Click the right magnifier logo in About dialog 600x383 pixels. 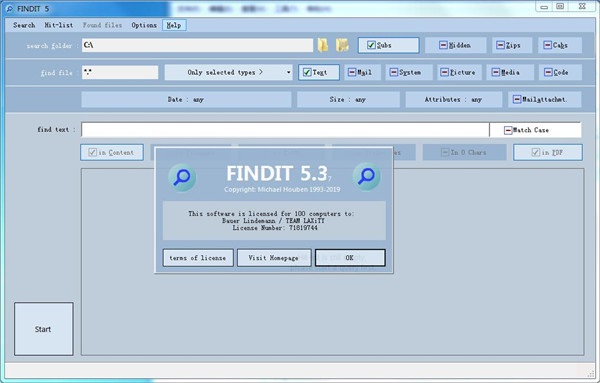(367, 177)
